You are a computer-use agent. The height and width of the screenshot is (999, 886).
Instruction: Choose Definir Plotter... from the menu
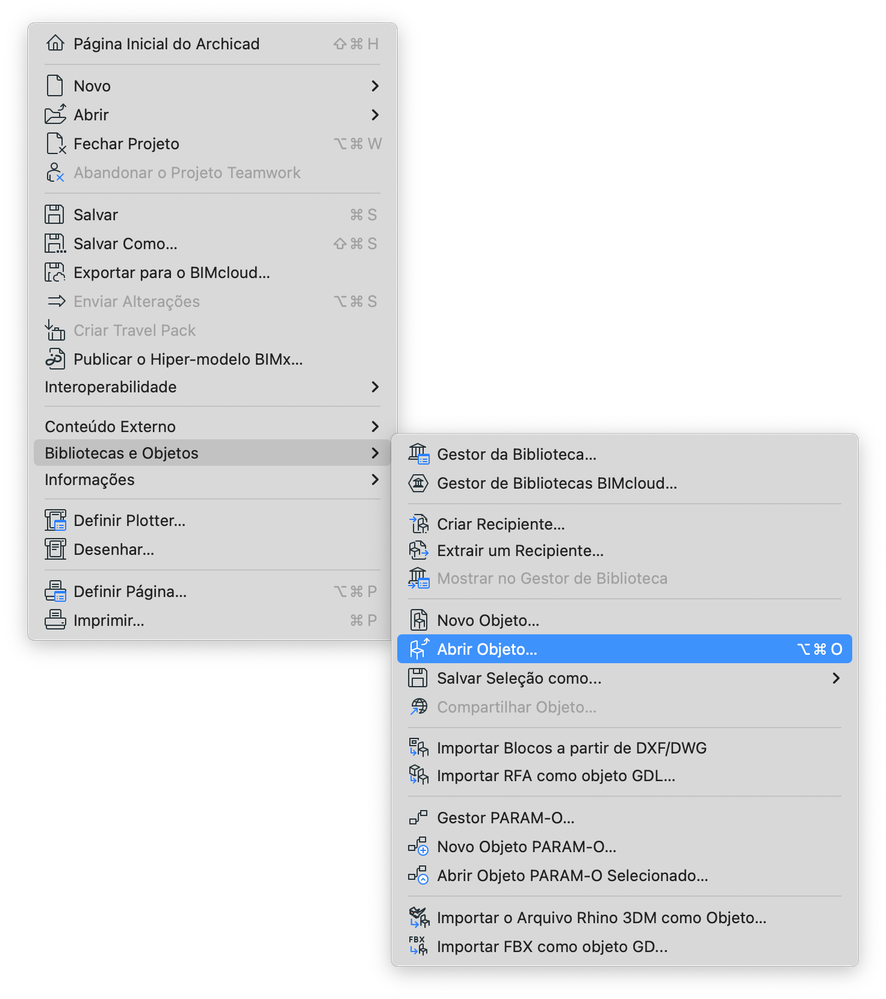212,520
